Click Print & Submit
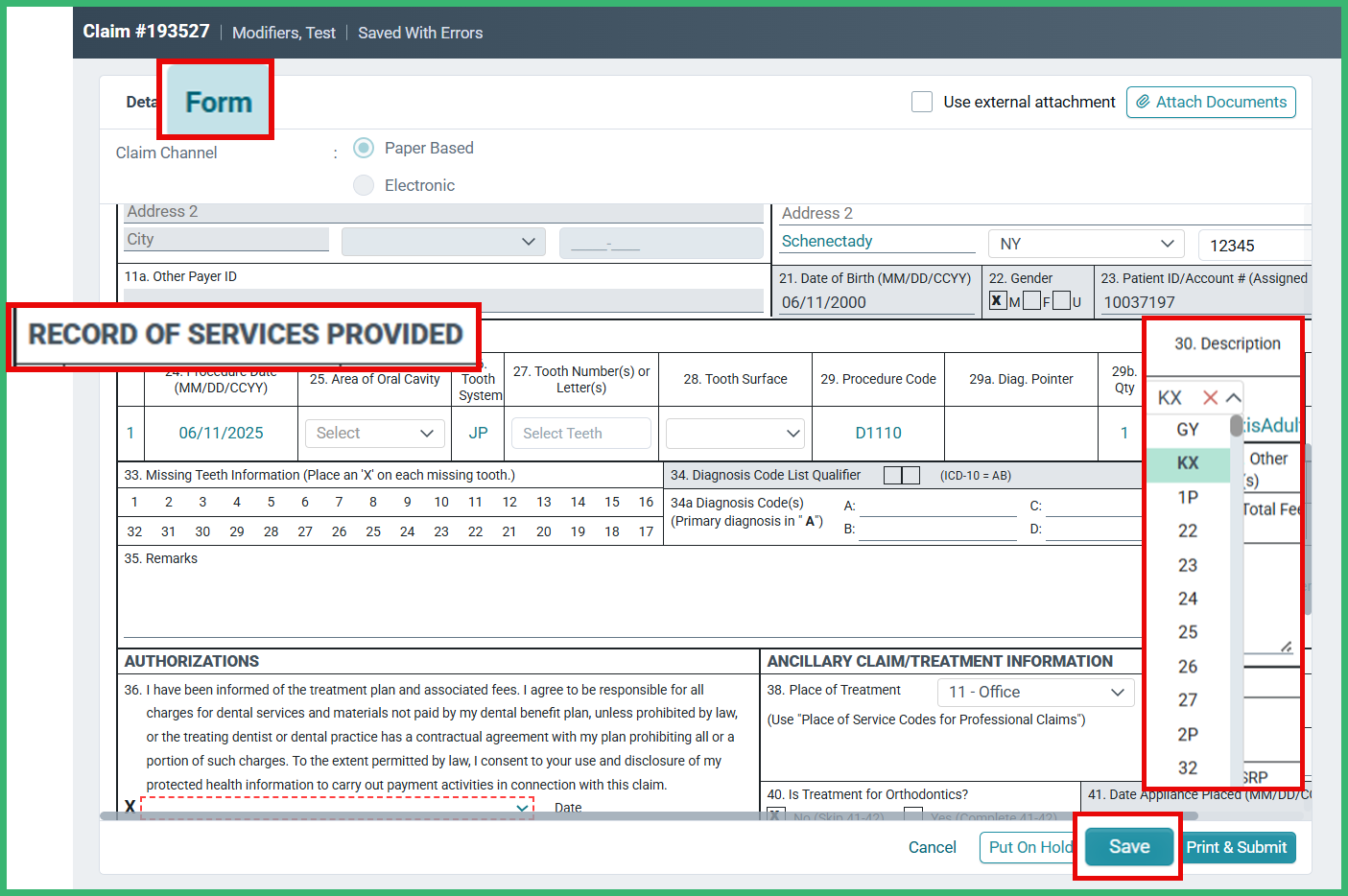Screen dimensions: 1348x896 [x=1238, y=847]
